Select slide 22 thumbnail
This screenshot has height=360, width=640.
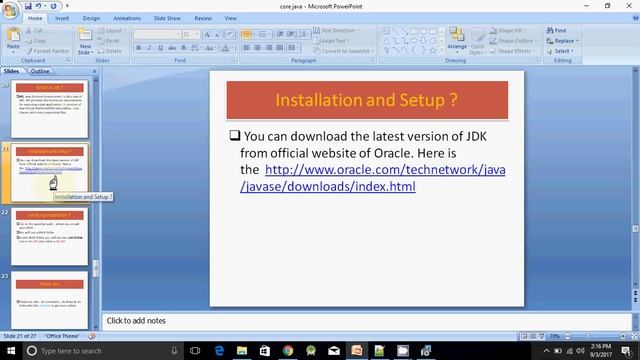(49, 237)
